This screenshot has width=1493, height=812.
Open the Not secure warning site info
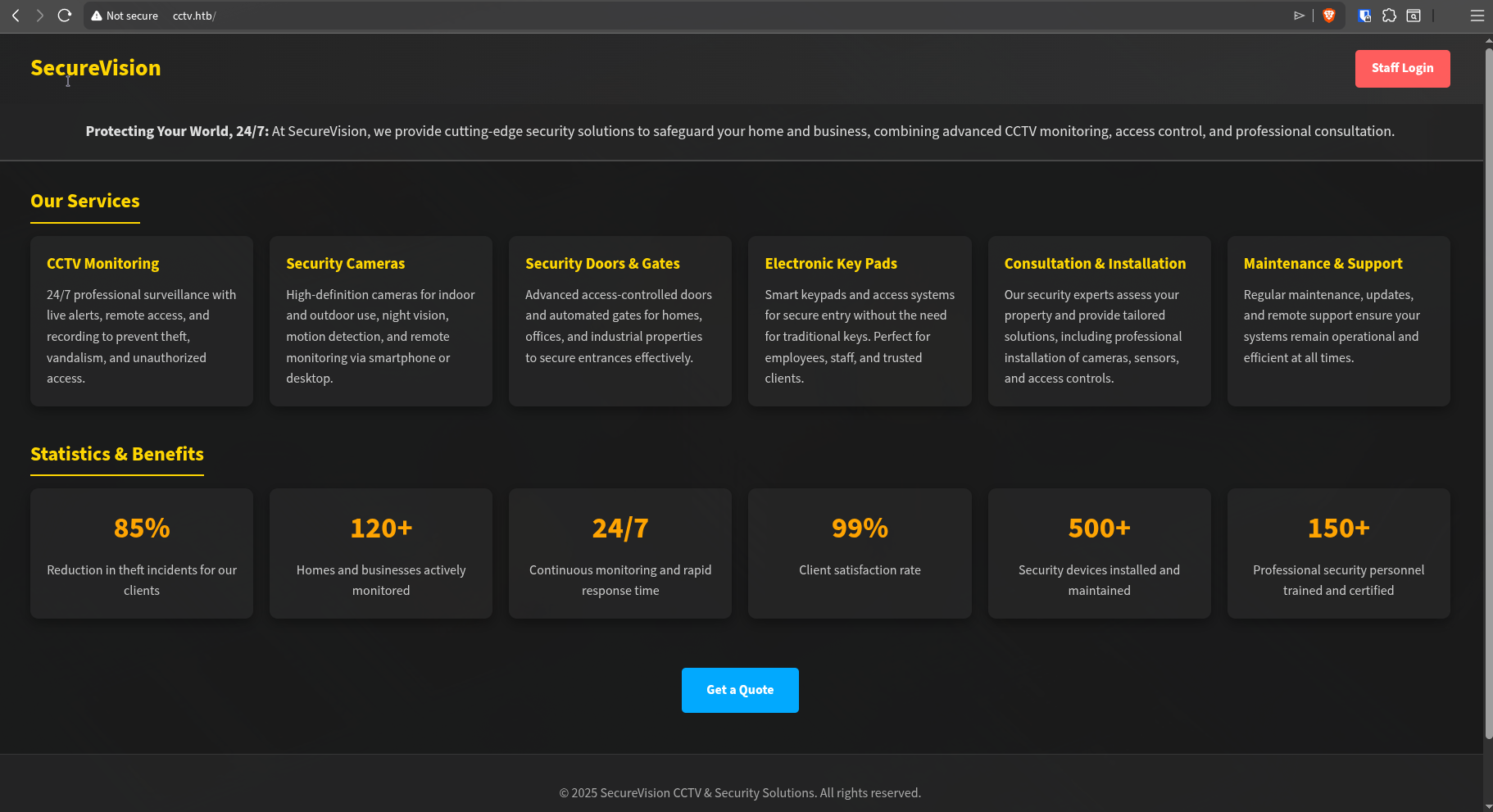pyautogui.click(x=125, y=16)
